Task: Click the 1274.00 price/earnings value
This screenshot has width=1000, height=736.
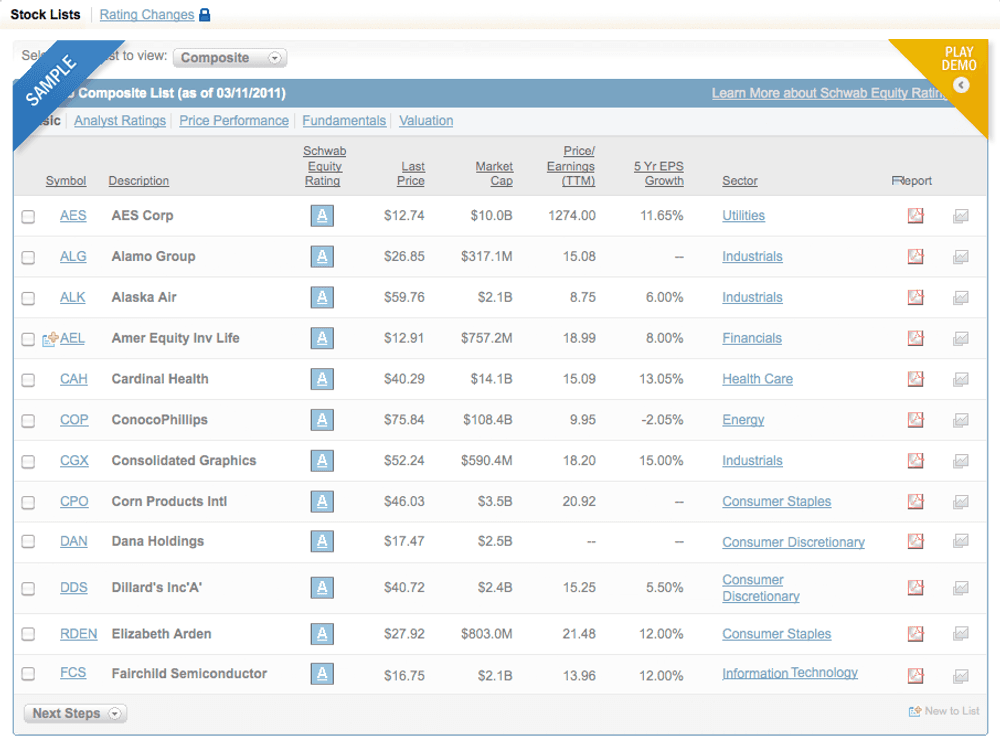Action: point(571,216)
